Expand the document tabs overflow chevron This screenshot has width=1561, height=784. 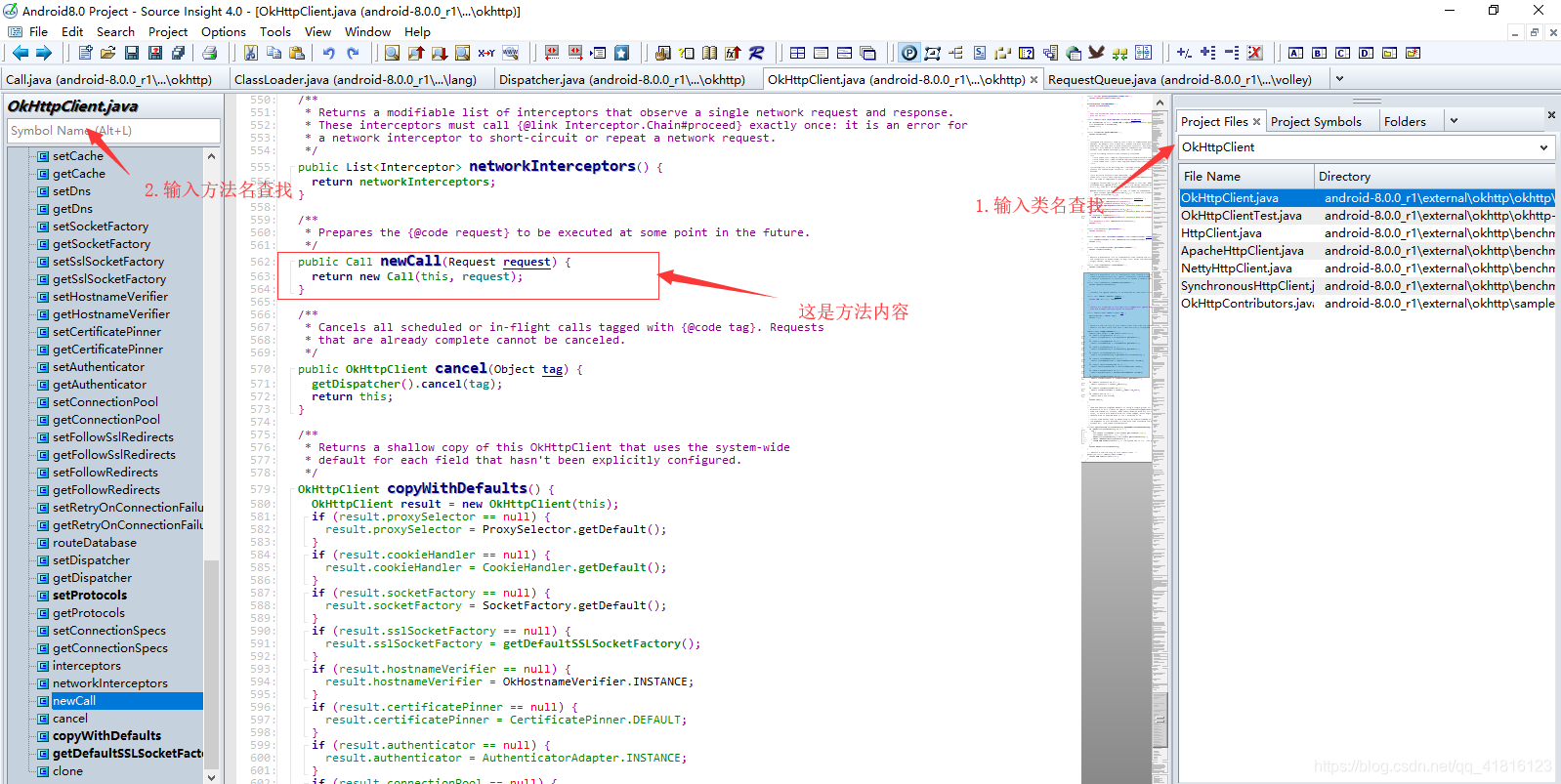click(x=1339, y=79)
